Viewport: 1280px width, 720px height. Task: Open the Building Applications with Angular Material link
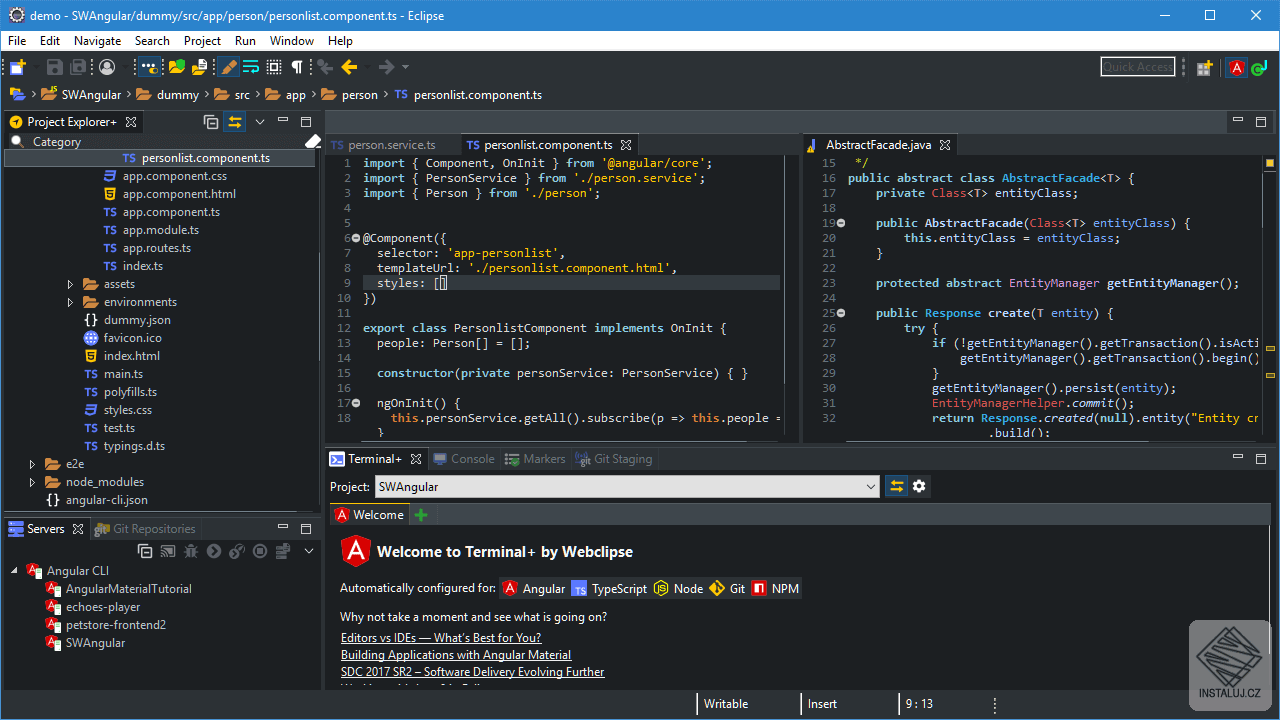tap(455, 655)
